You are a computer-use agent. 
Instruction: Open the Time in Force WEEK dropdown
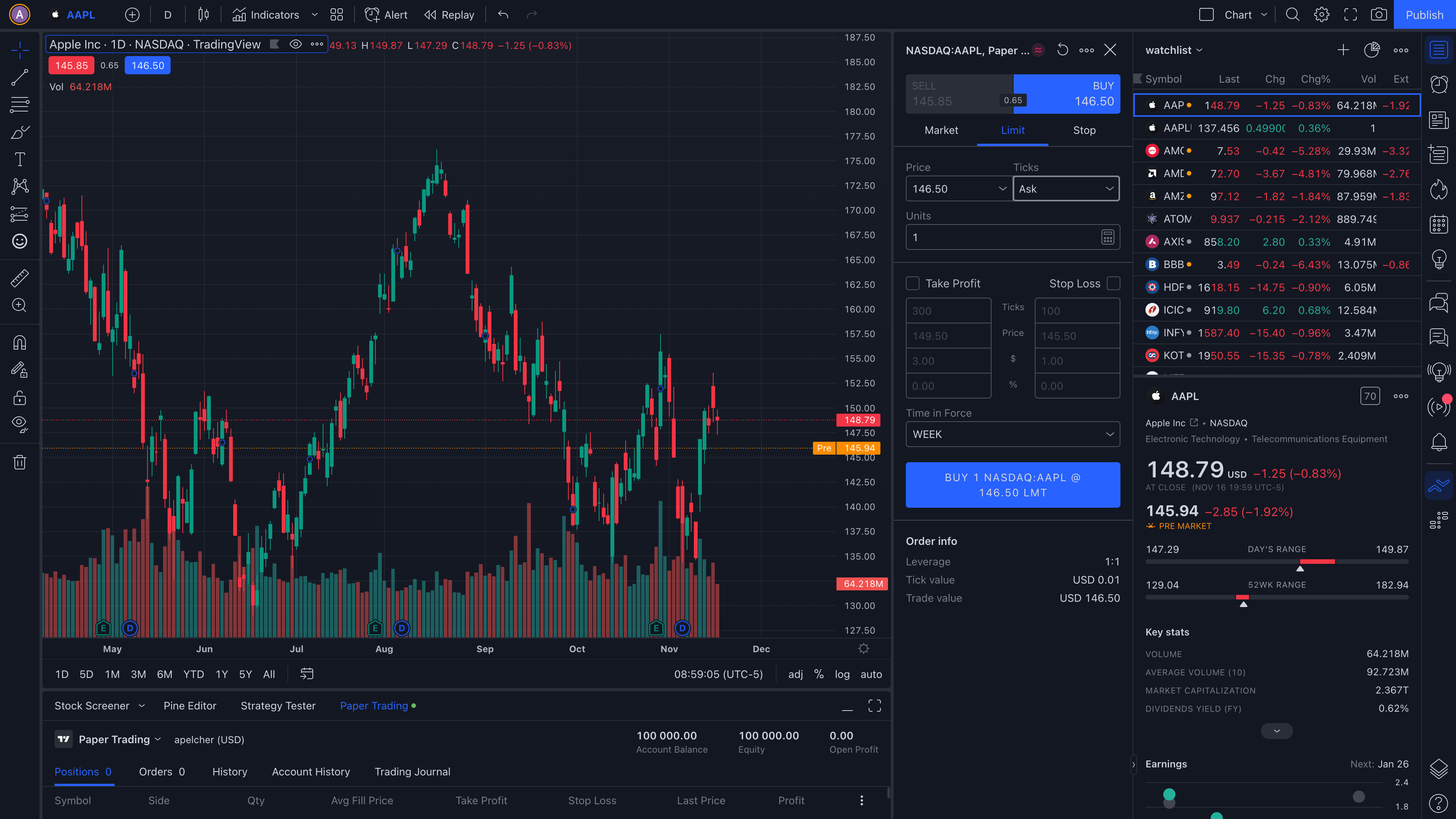point(1012,434)
